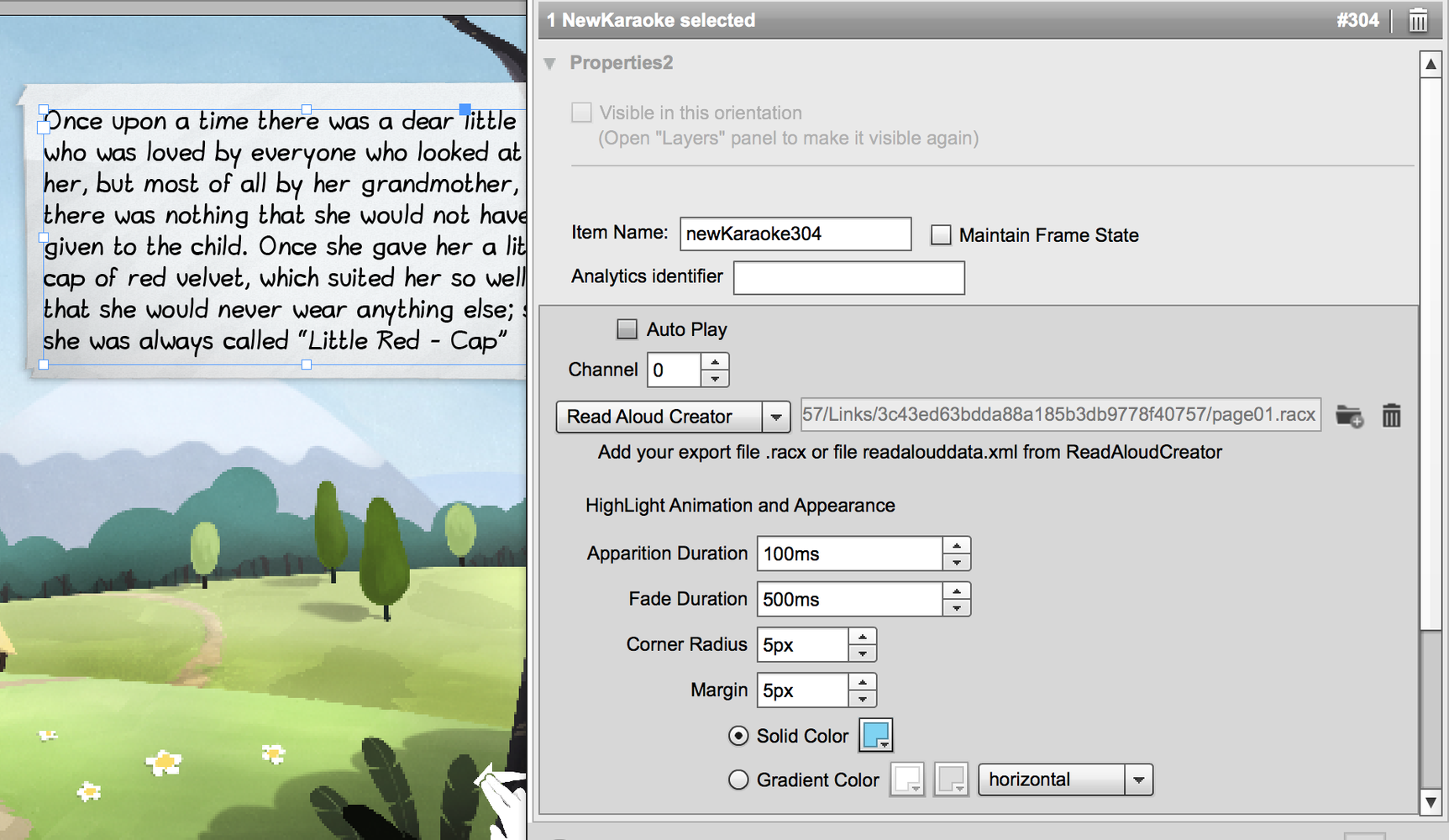
Task: Click the Item Name field newKaraoke304
Action: coord(795,234)
